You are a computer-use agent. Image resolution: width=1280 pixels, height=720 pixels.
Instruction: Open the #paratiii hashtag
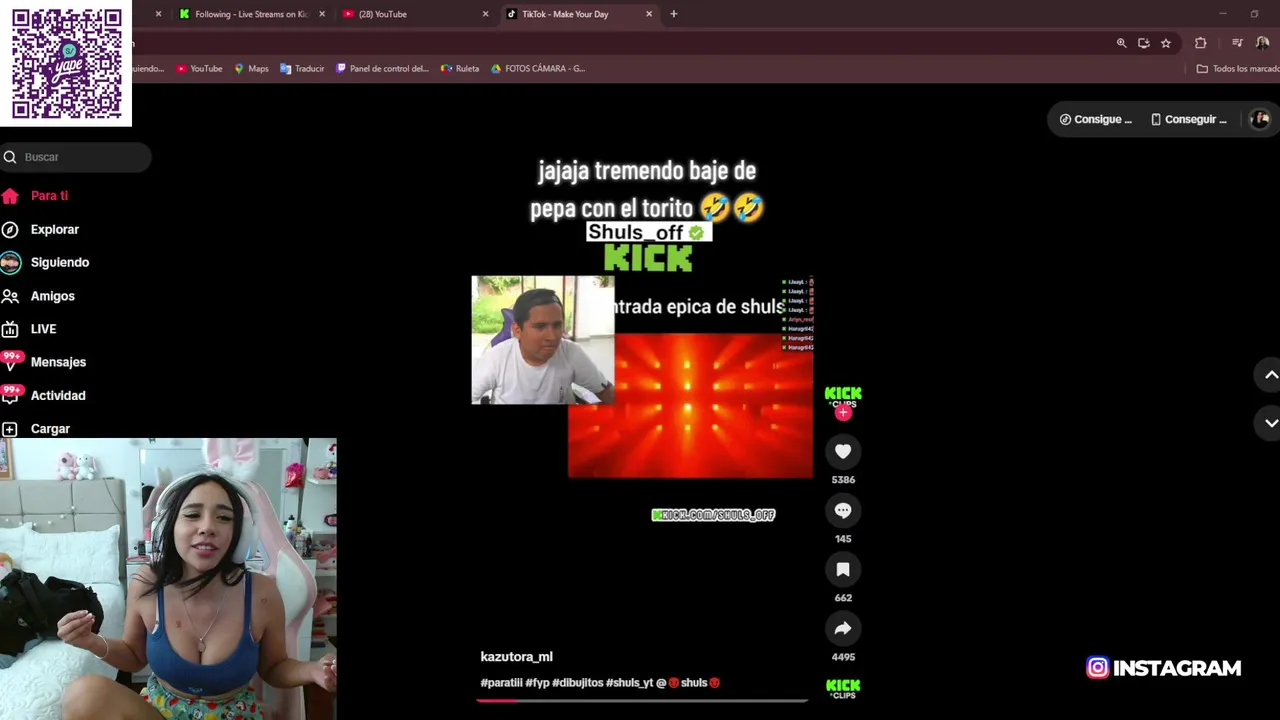501,683
